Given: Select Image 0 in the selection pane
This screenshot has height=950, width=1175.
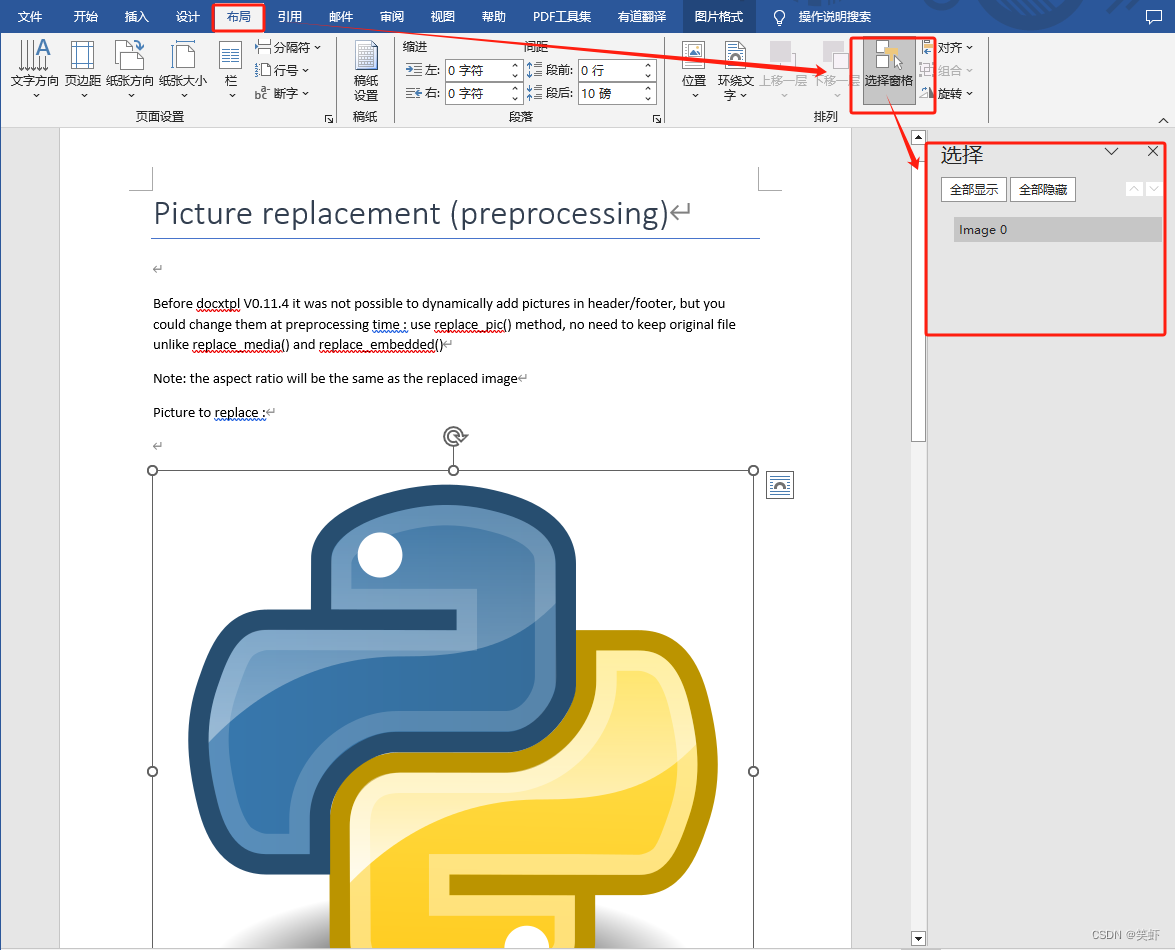Looking at the screenshot, I should pyautogui.click(x=1057, y=229).
